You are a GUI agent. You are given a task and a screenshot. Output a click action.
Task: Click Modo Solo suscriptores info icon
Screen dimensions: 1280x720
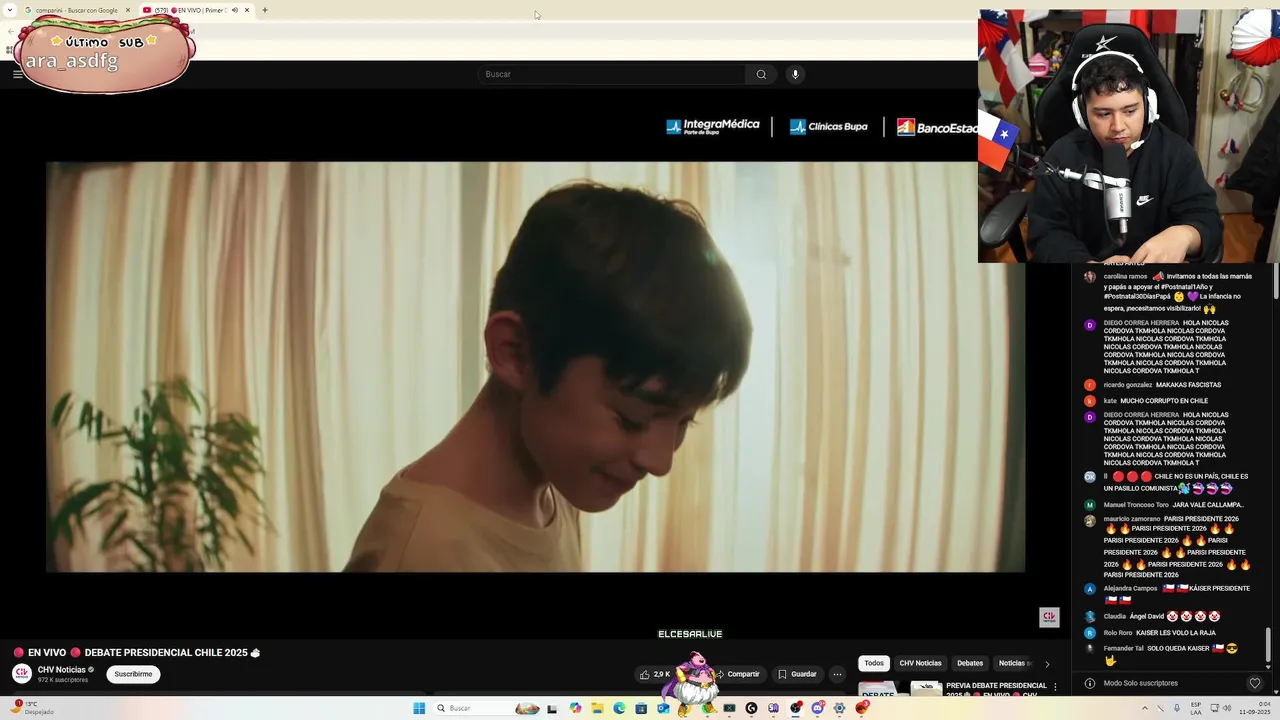pyautogui.click(x=1089, y=683)
